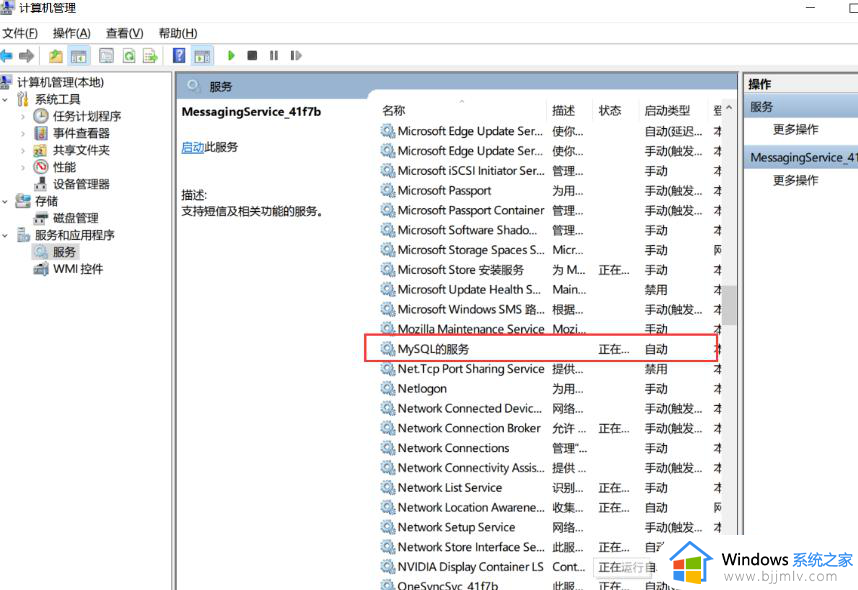Open the Help question mark icon
858x590 pixels.
pos(179,55)
